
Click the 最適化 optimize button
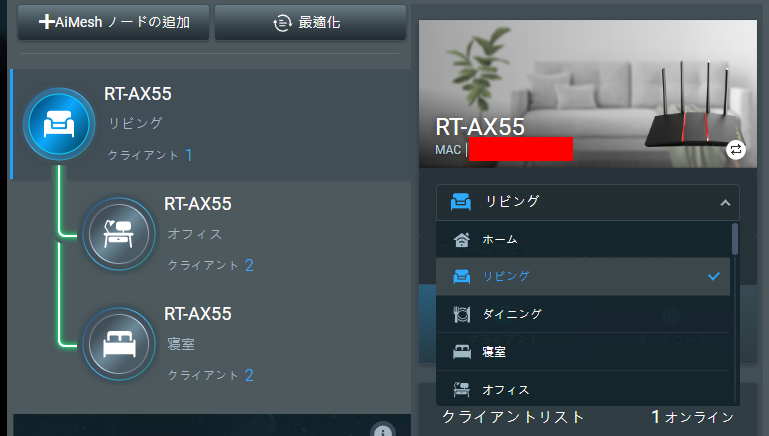pos(310,23)
